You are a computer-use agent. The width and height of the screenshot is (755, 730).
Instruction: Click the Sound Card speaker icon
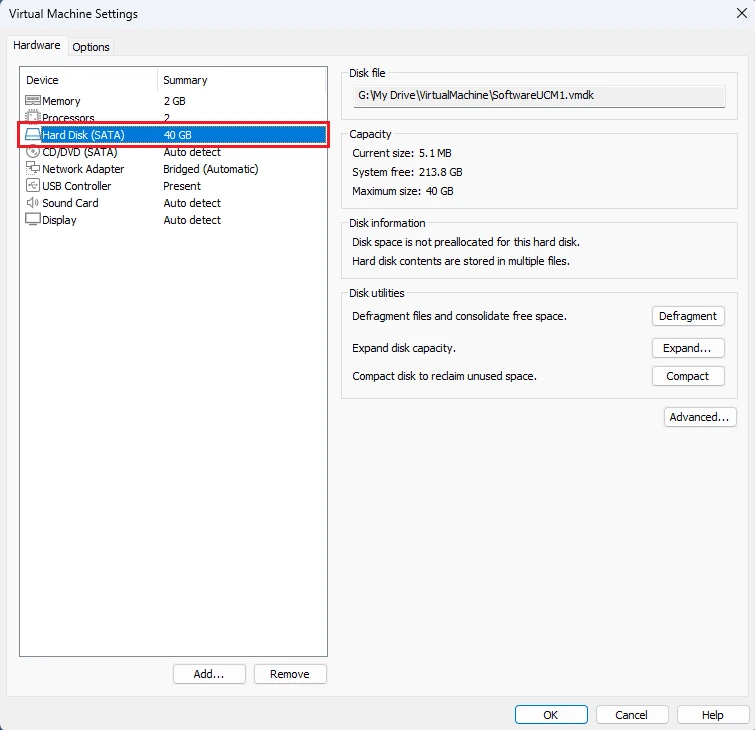tap(33, 203)
